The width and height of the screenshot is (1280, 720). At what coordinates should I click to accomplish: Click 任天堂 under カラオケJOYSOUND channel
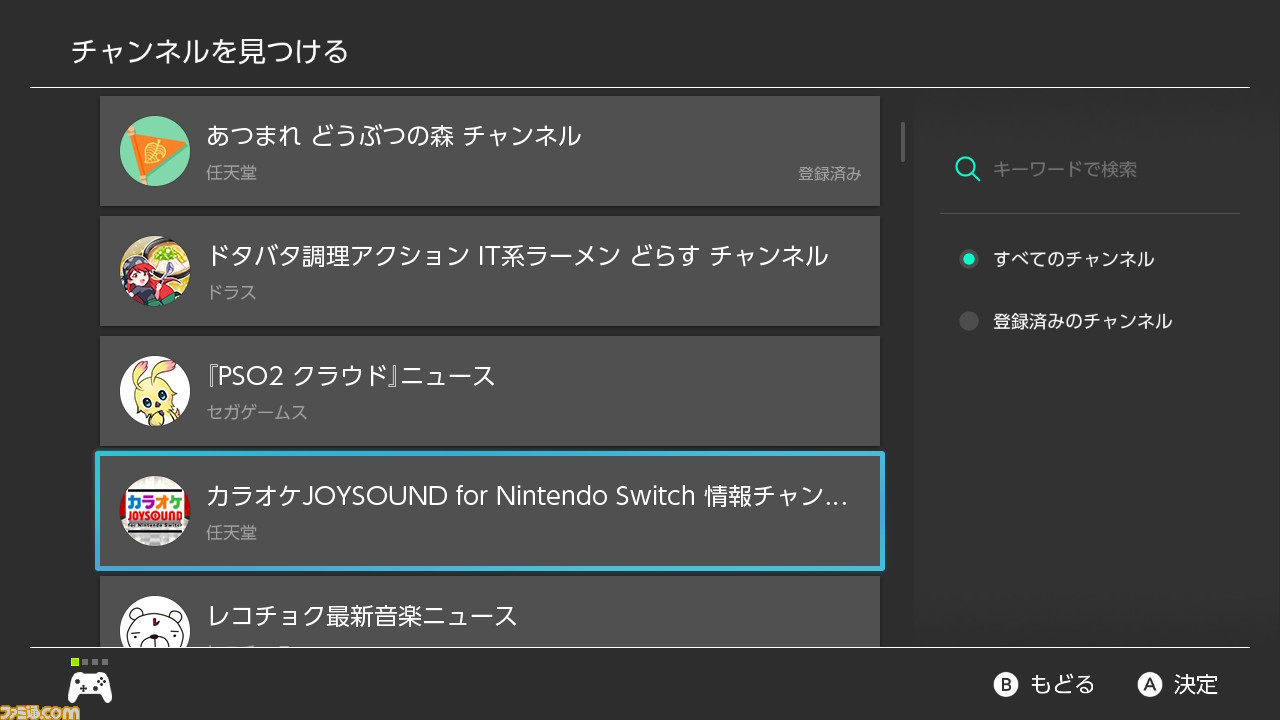coord(231,532)
